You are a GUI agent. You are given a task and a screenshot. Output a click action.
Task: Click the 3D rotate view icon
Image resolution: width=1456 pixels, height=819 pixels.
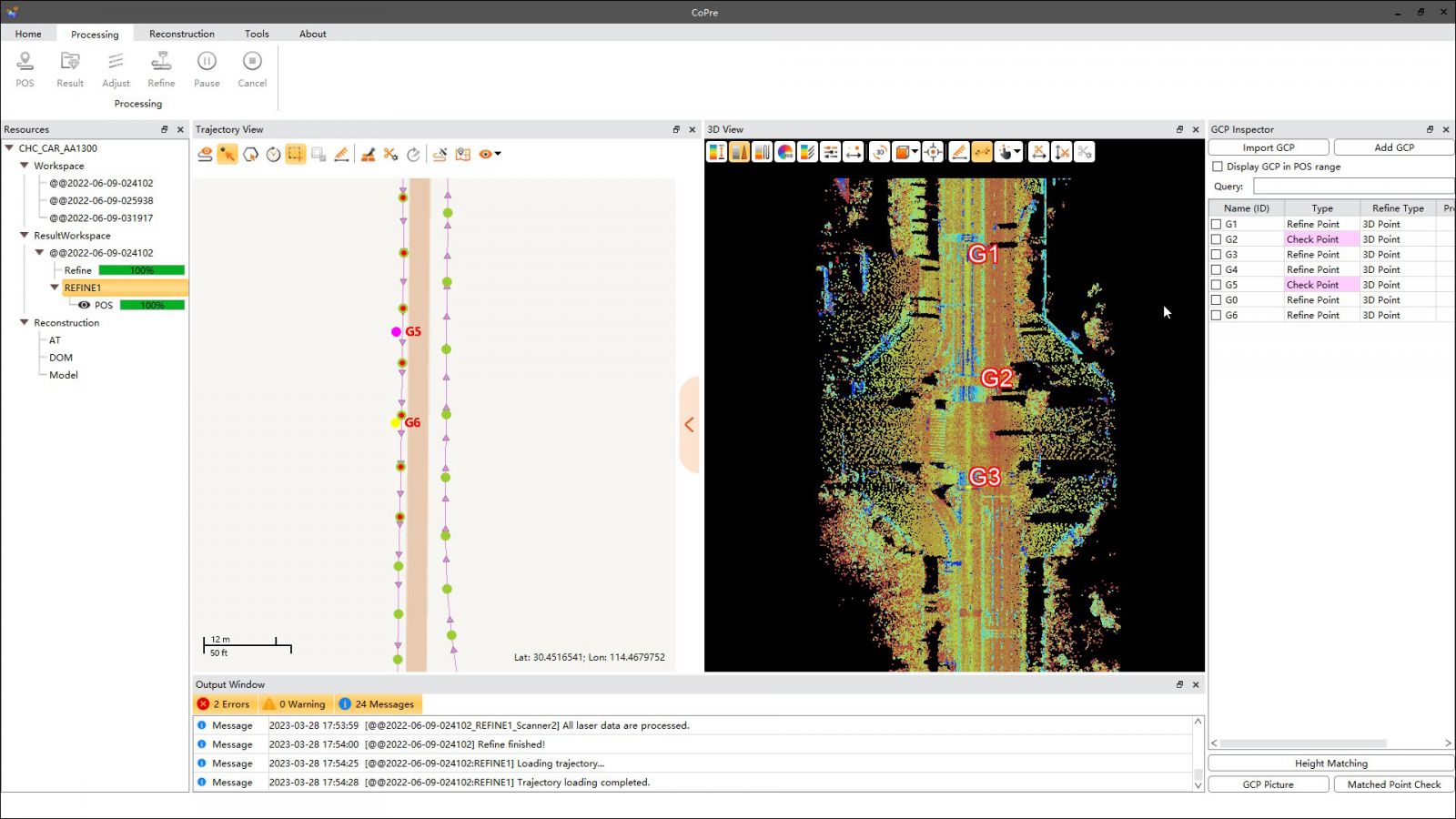pyautogui.click(x=879, y=152)
